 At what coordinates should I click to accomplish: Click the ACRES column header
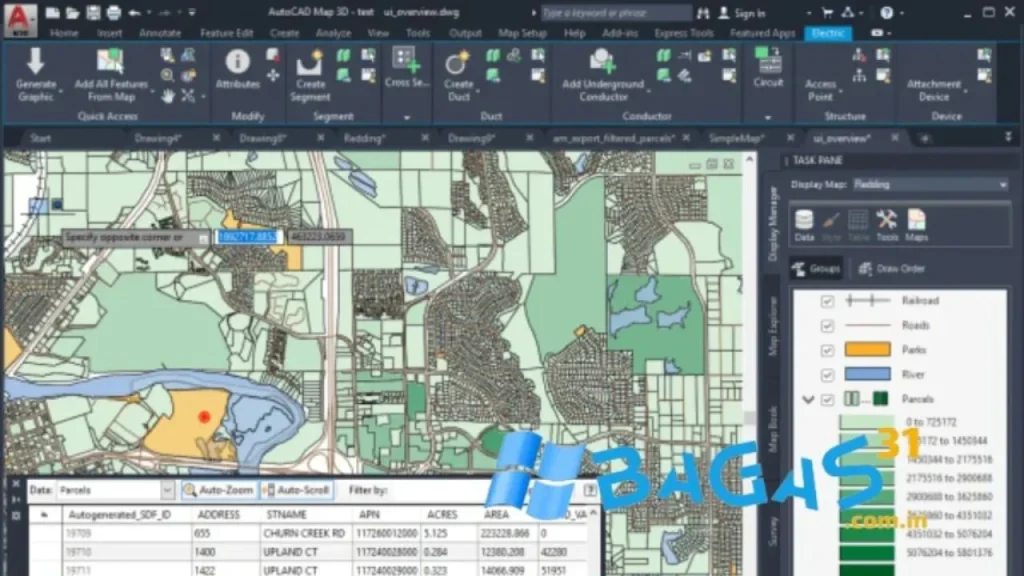(x=442, y=515)
